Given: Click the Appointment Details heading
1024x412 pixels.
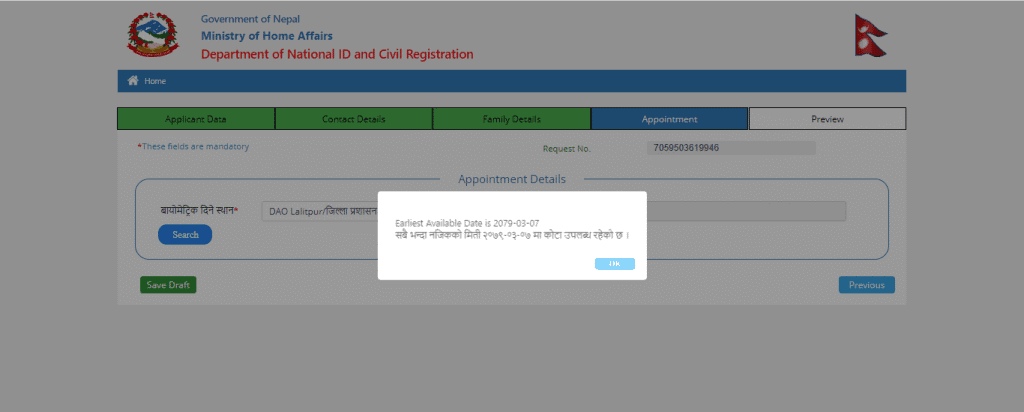Looking at the screenshot, I should point(512,179).
